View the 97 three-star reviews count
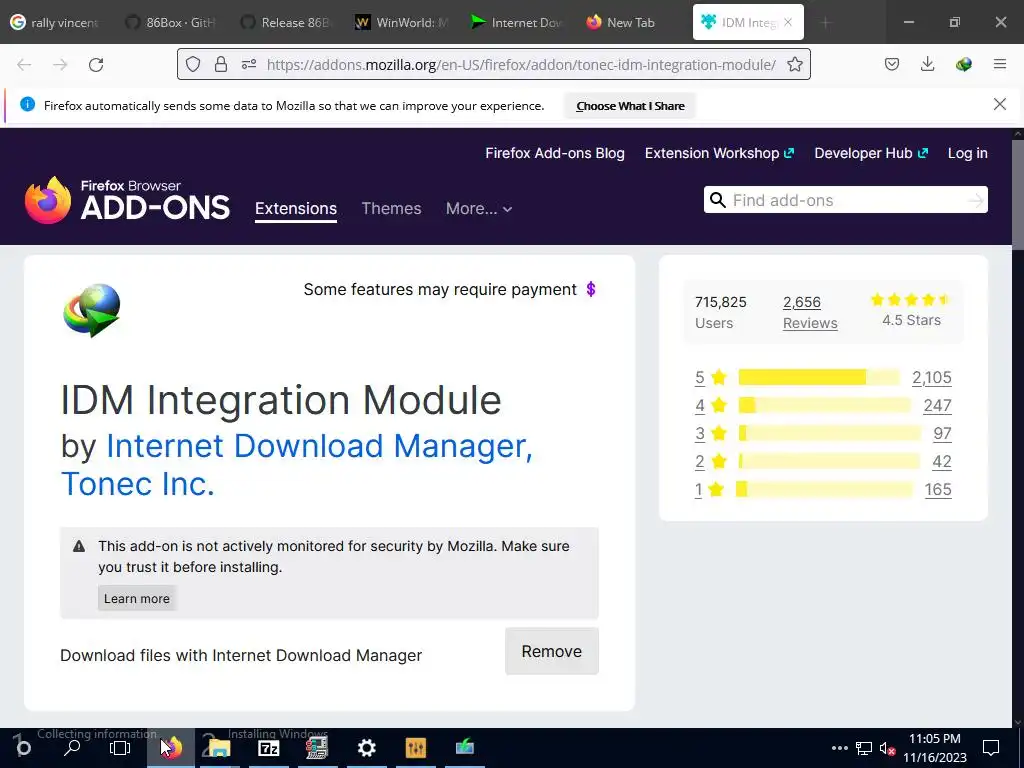The width and height of the screenshot is (1024, 768). pyautogui.click(x=942, y=434)
